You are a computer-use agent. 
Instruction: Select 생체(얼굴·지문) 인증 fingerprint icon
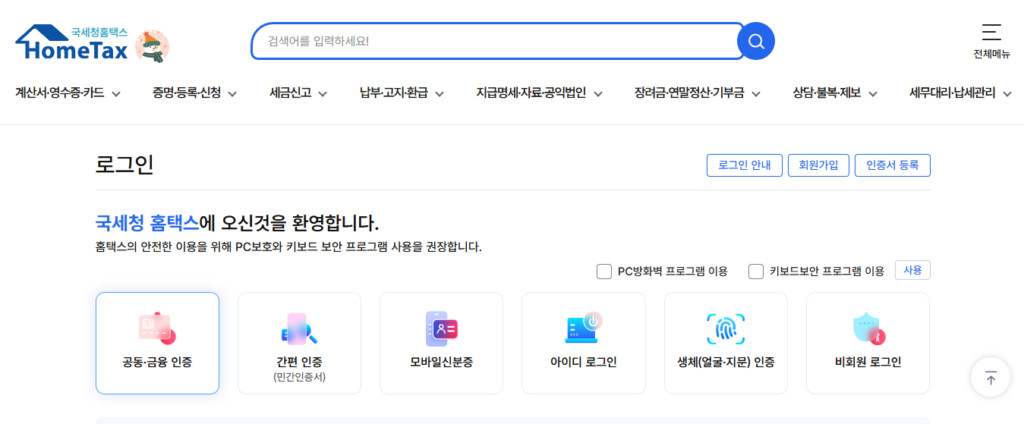[725, 329]
